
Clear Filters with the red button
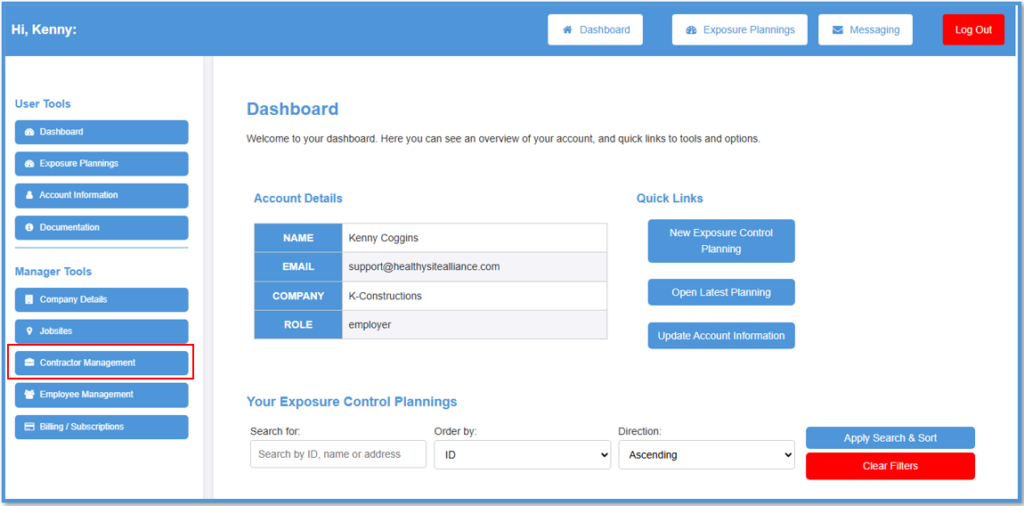click(890, 466)
